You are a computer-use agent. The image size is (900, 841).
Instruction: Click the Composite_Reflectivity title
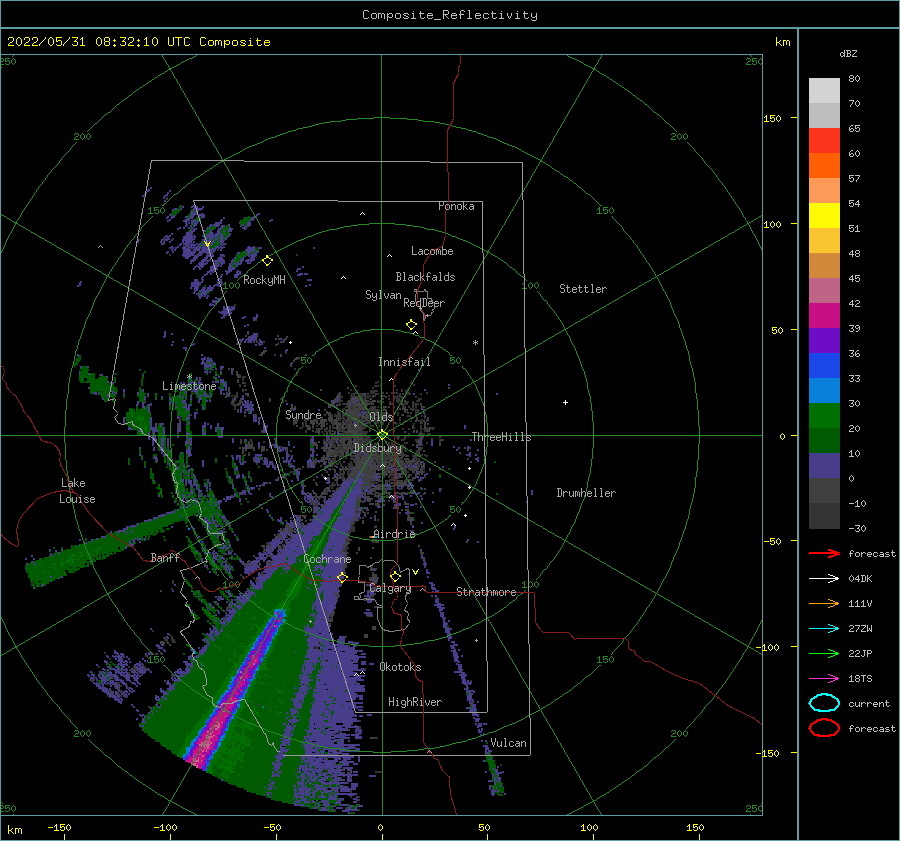pyautogui.click(x=449, y=15)
